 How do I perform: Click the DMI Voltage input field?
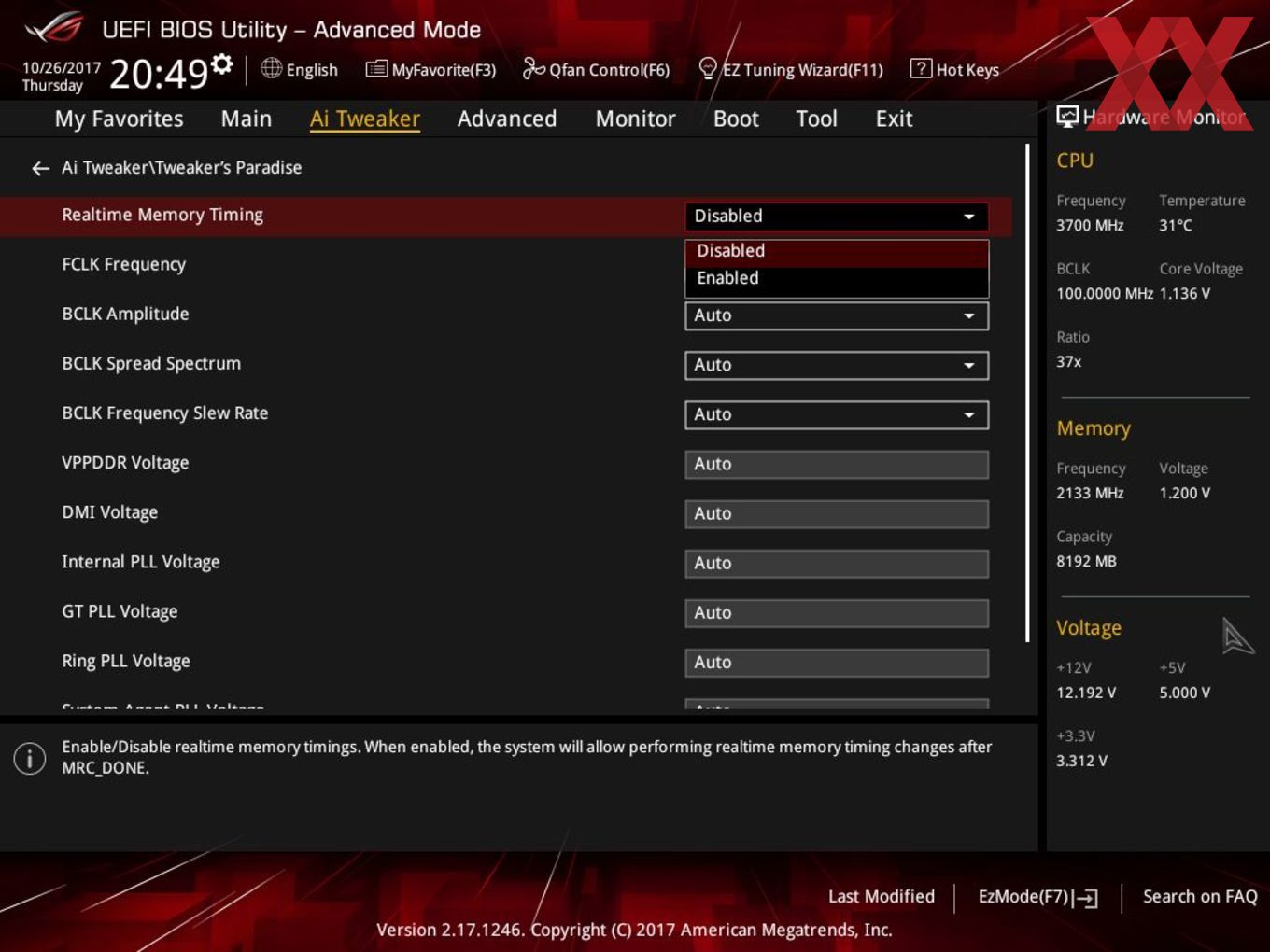837,513
